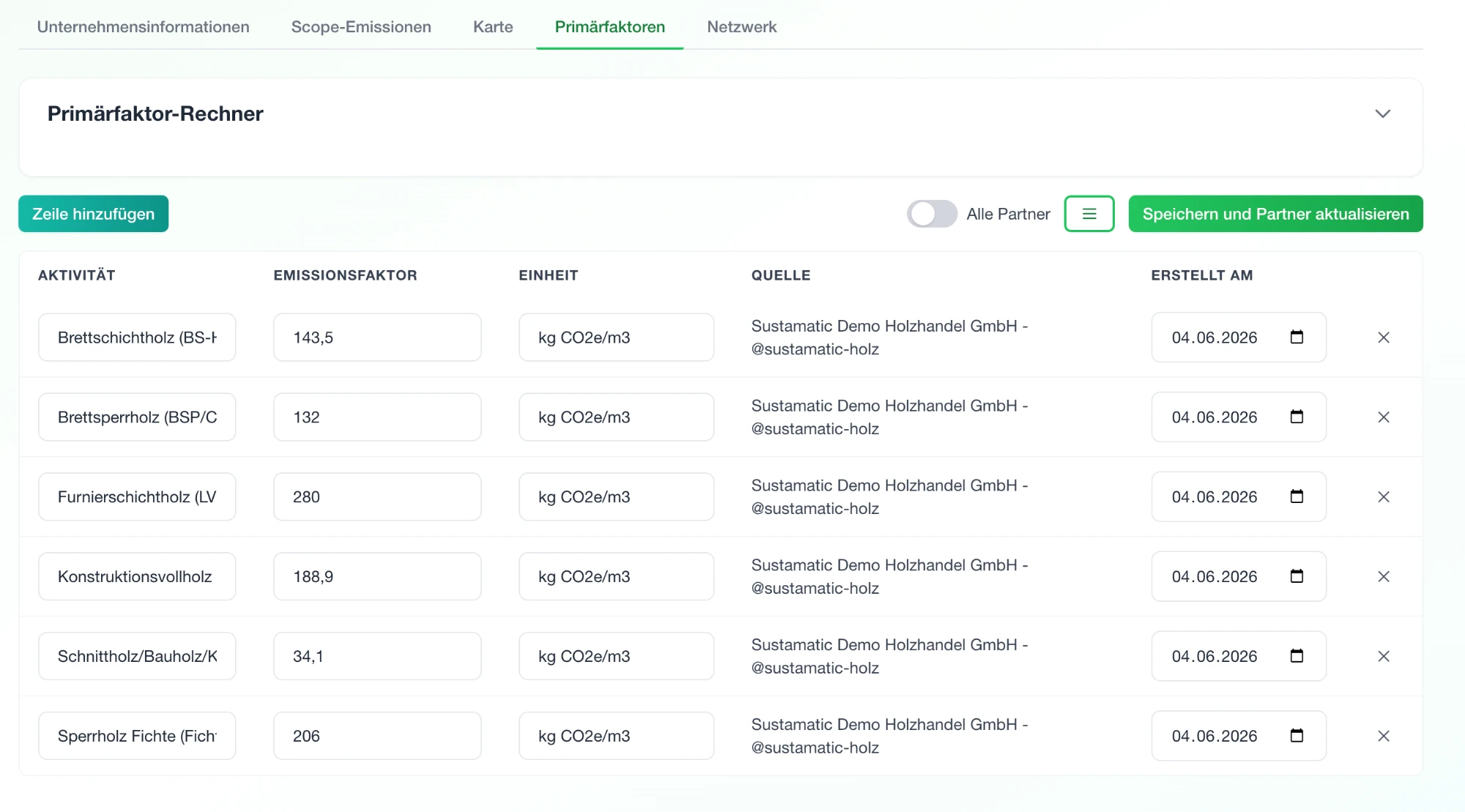Click the QUELLE column header
This screenshot has height=812, width=1465.
point(781,275)
